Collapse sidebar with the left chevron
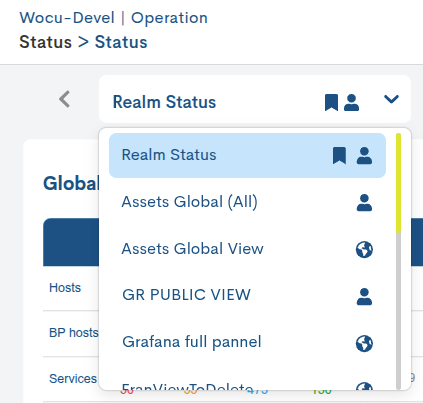This screenshot has width=423, height=403. 65,99
